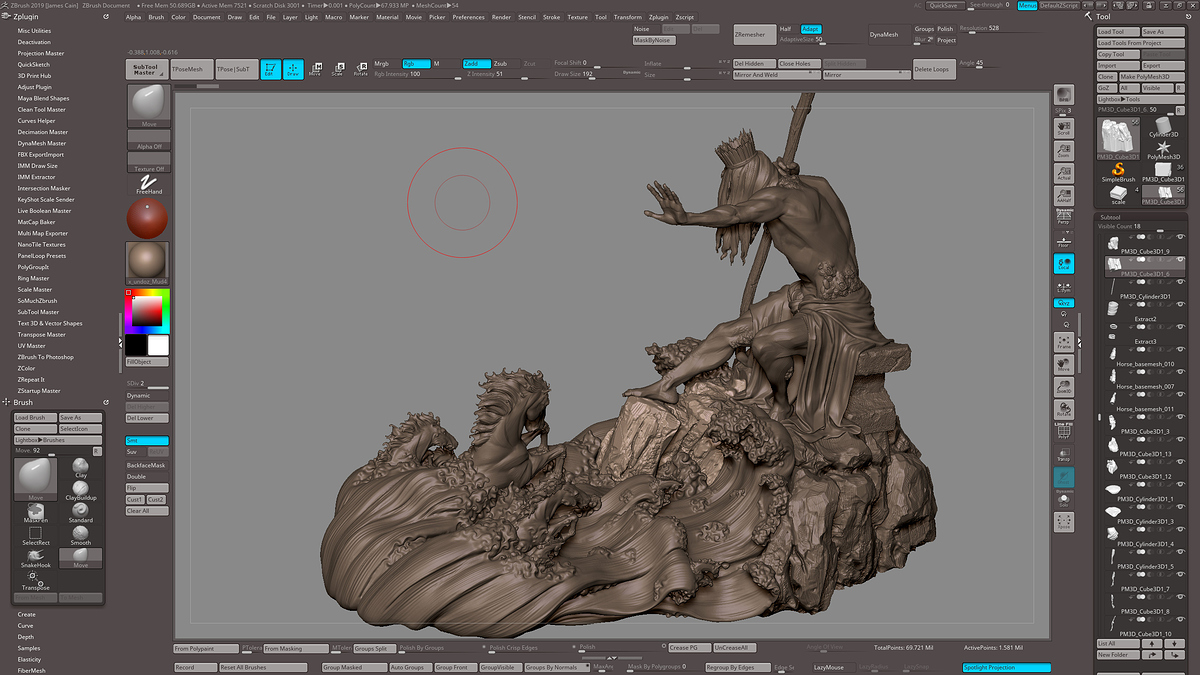This screenshot has width=1200, height=675.
Task: Click the Zoom canvas navigation icon
Action: pos(1063,149)
